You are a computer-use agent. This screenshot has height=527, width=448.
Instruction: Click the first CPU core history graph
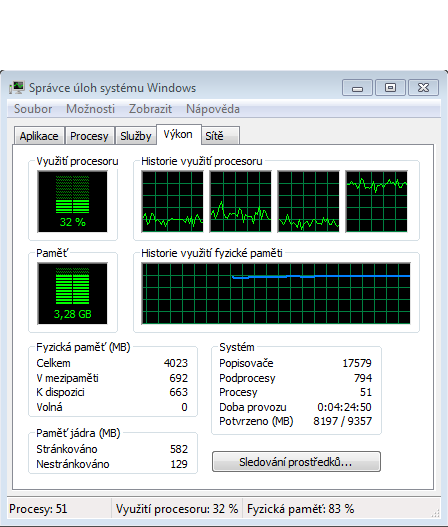pos(173,201)
